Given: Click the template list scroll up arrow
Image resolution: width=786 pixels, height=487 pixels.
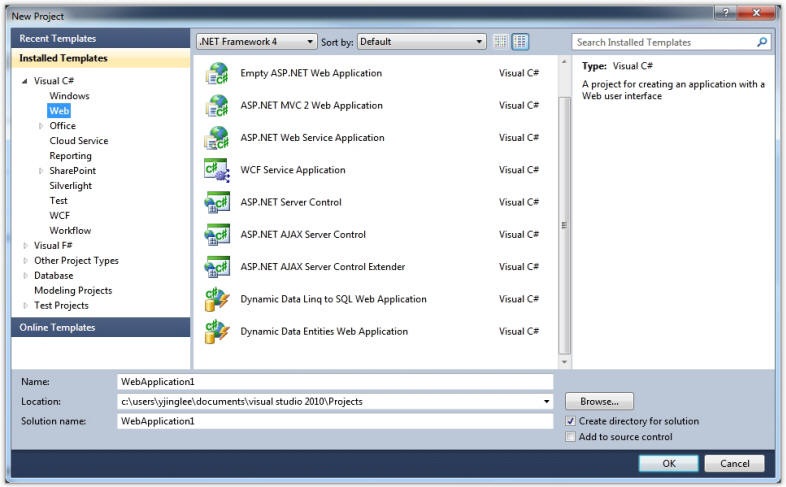Looking at the screenshot, I should pos(564,62).
